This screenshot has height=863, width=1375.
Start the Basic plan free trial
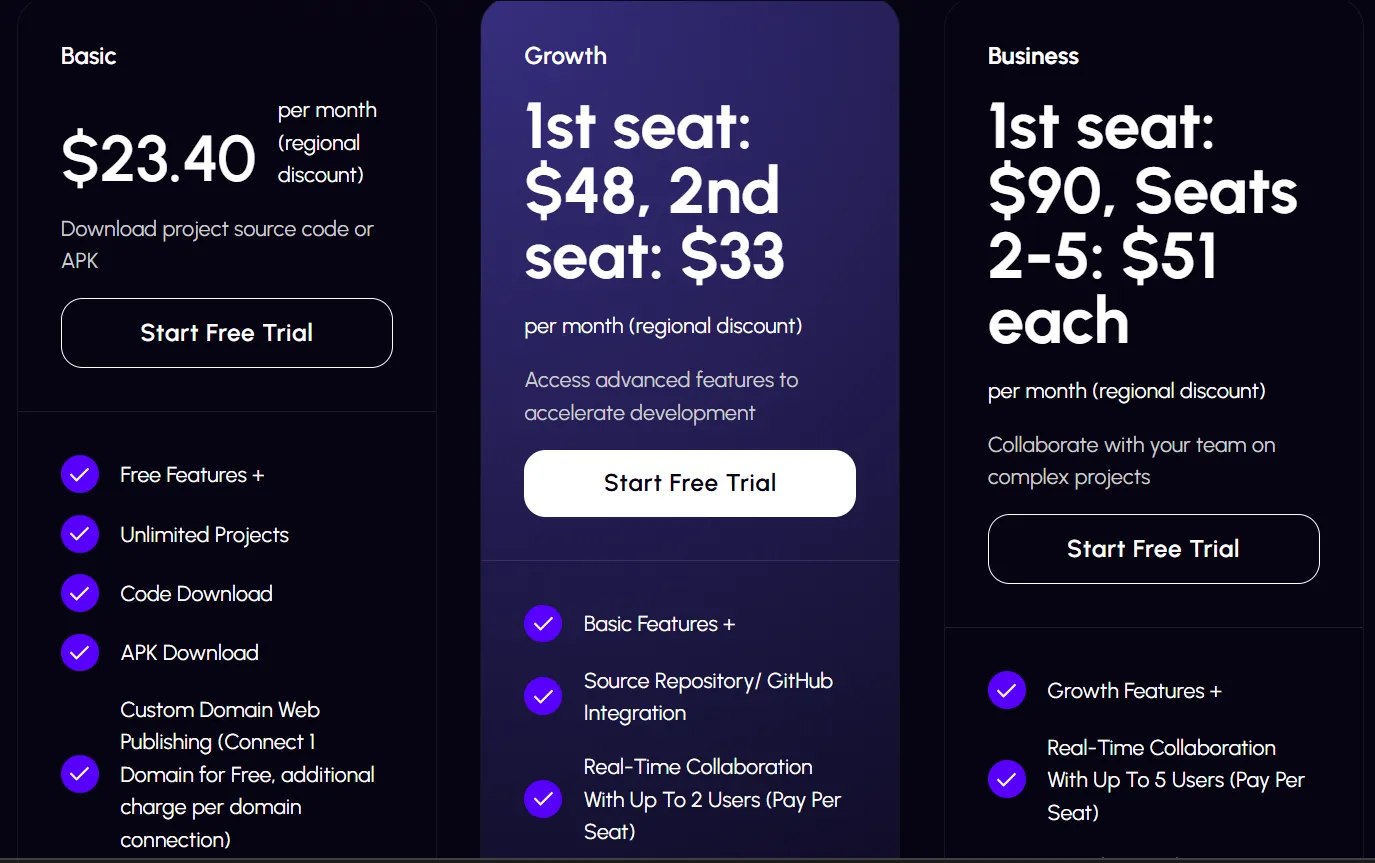(x=227, y=333)
